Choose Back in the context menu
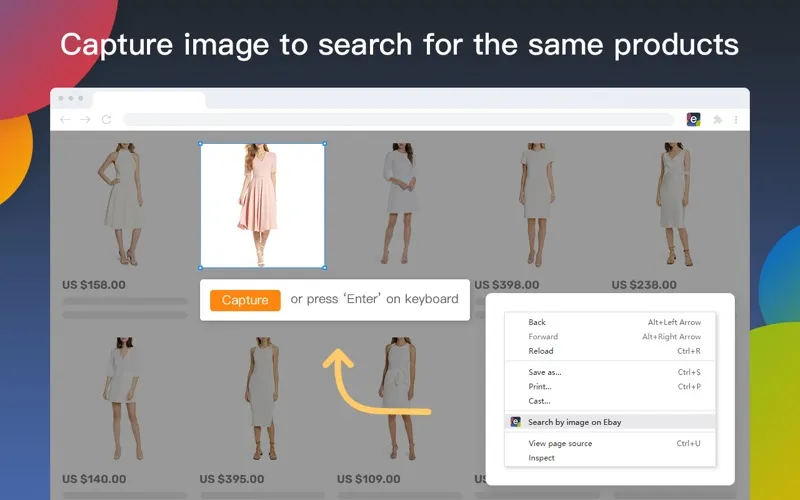This screenshot has width=800, height=500. click(610, 322)
